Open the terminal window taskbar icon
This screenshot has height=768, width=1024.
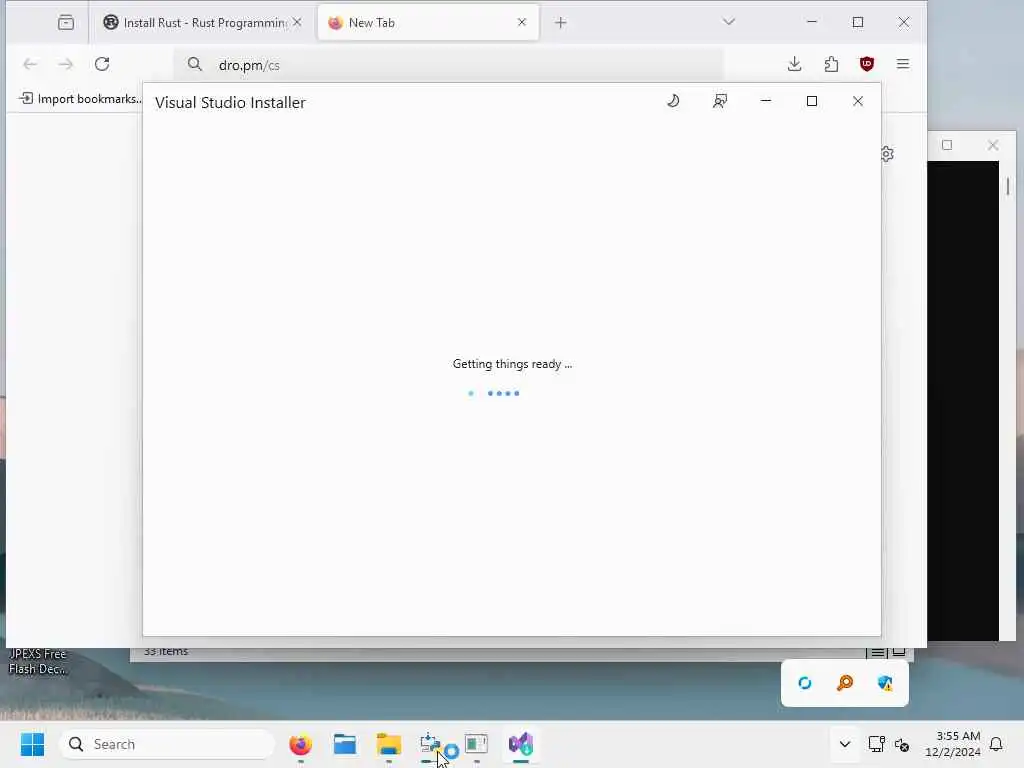(x=477, y=744)
